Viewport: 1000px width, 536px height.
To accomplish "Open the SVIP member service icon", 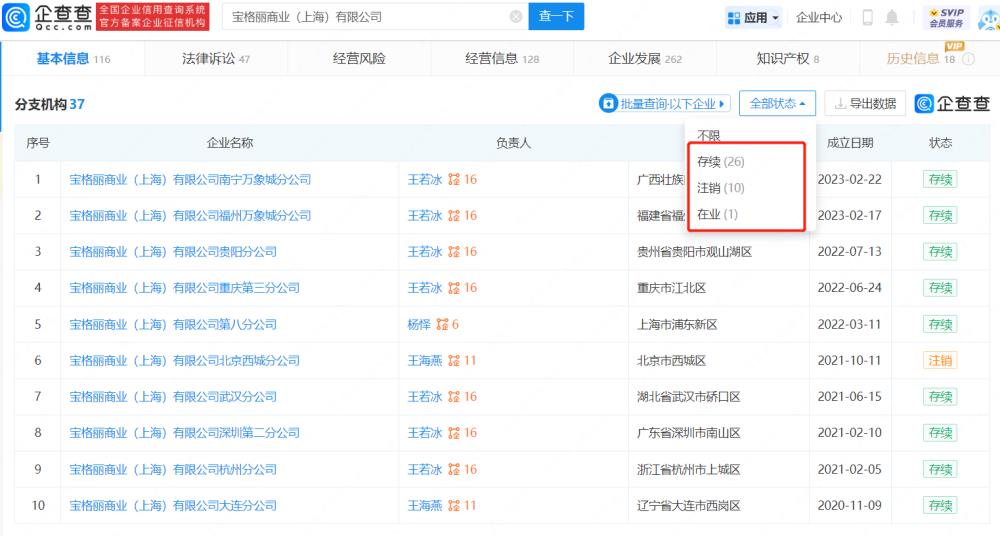I will 946,18.
